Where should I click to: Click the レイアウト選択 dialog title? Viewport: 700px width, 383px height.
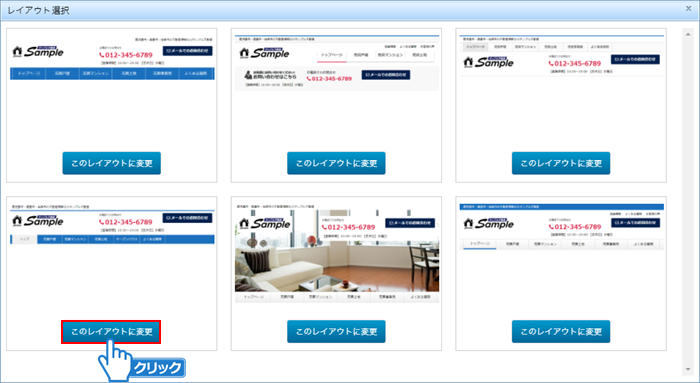point(38,10)
